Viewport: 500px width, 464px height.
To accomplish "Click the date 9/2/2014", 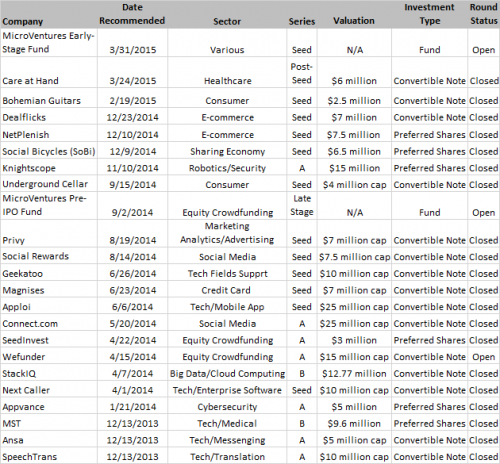I will coord(133,212).
